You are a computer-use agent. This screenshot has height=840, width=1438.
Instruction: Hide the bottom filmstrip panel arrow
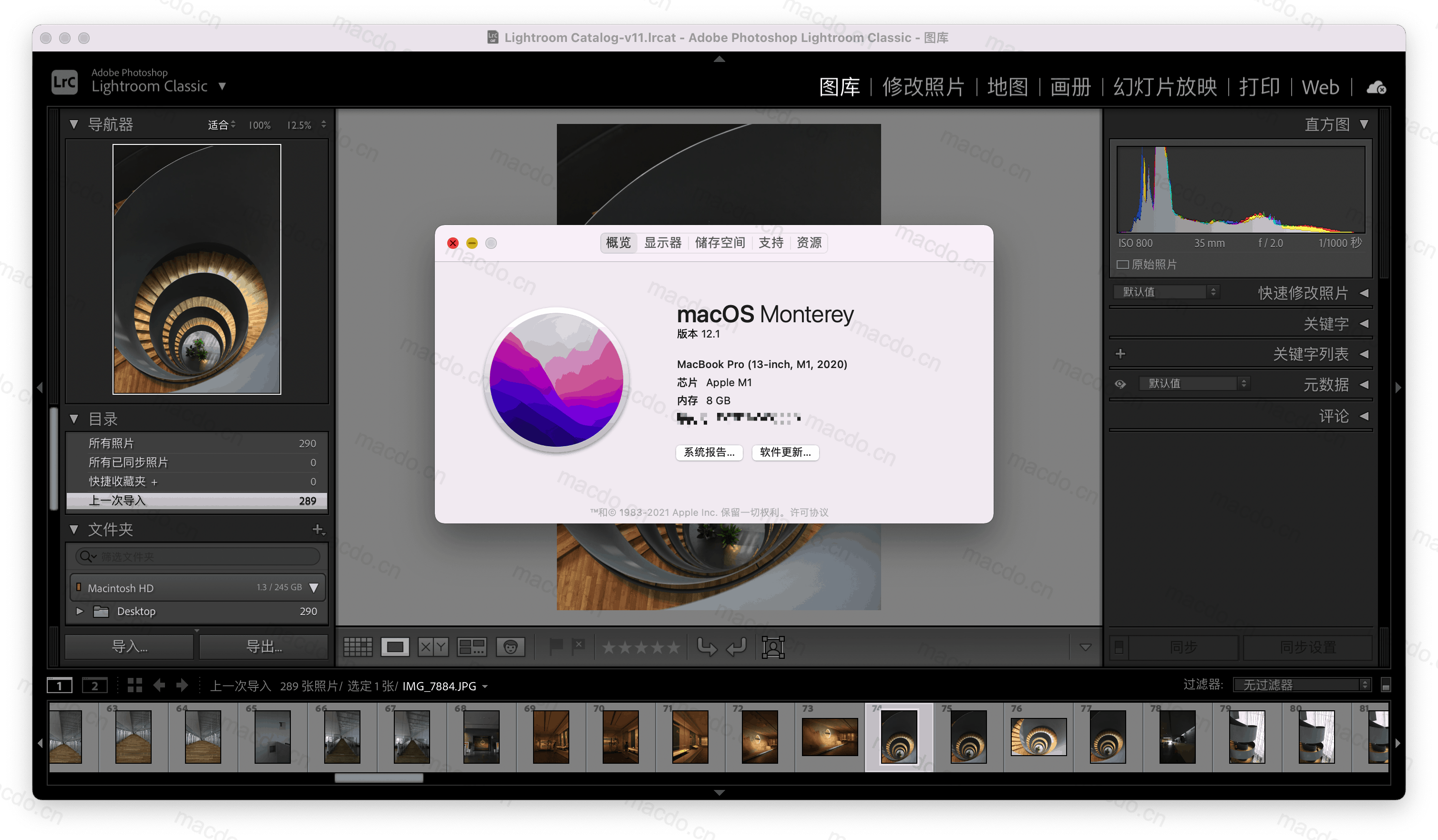[x=719, y=793]
